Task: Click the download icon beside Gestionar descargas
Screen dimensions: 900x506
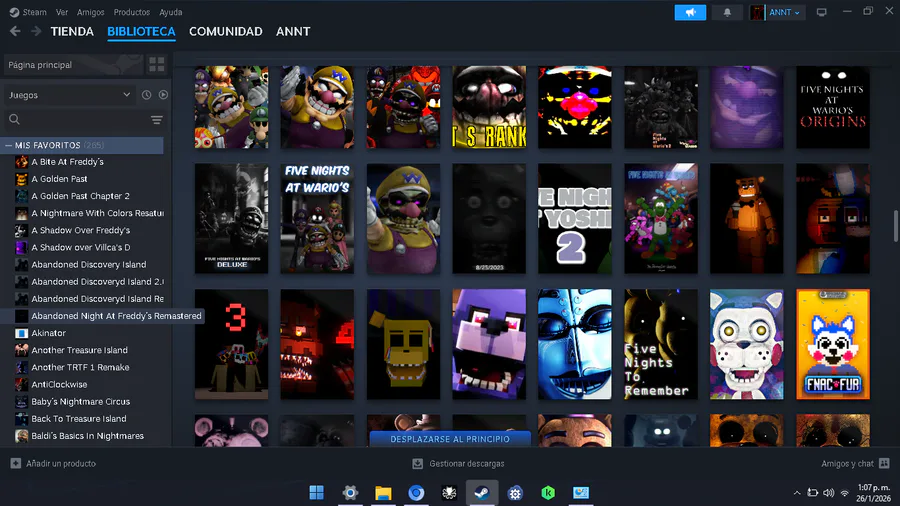Action: (x=417, y=463)
